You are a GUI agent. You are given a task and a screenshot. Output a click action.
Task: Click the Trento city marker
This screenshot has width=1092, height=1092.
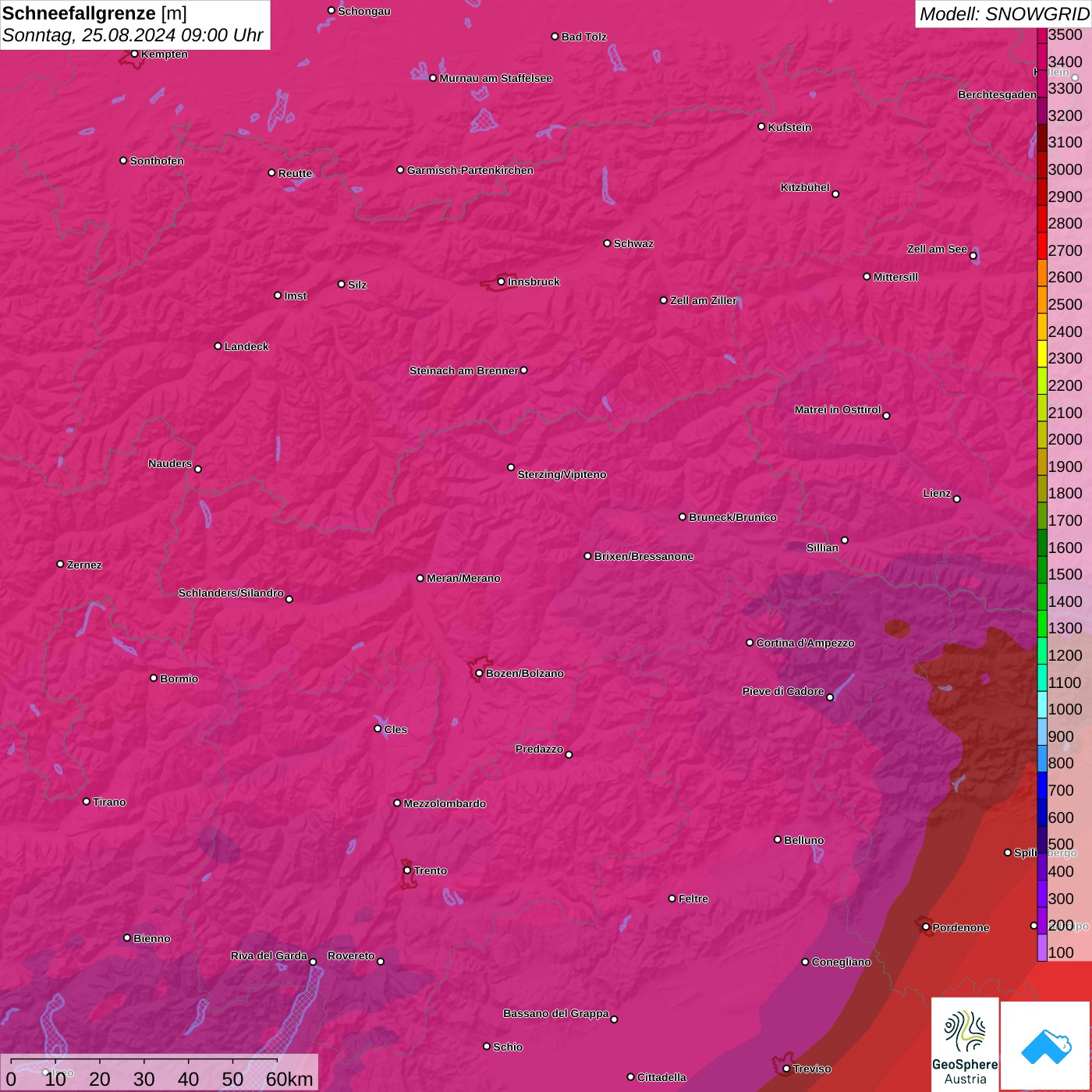tap(407, 870)
